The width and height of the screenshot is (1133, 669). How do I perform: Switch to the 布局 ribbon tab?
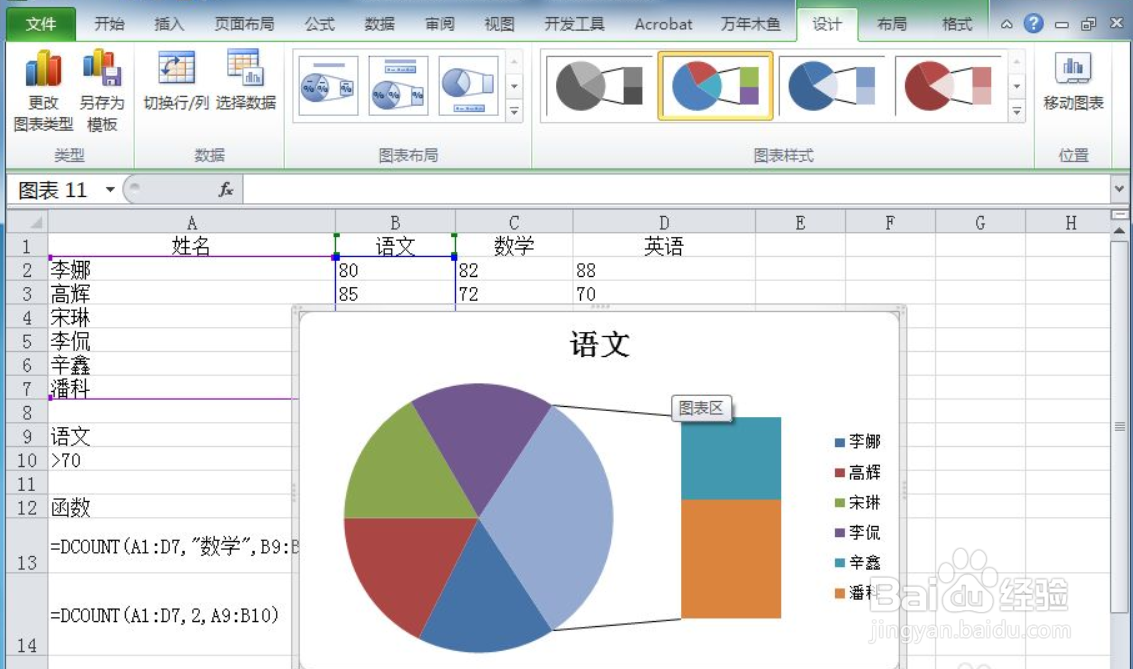(x=890, y=24)
